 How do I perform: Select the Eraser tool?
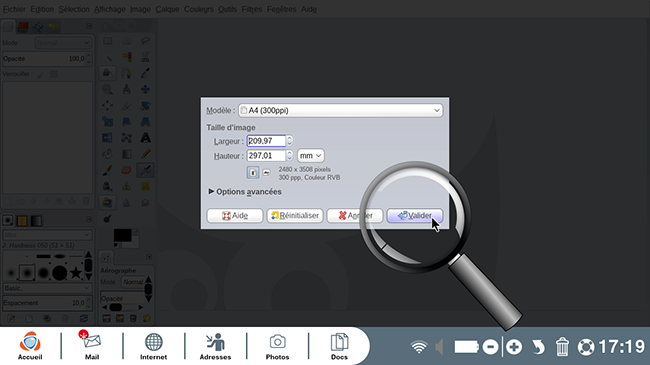(126, 170)
